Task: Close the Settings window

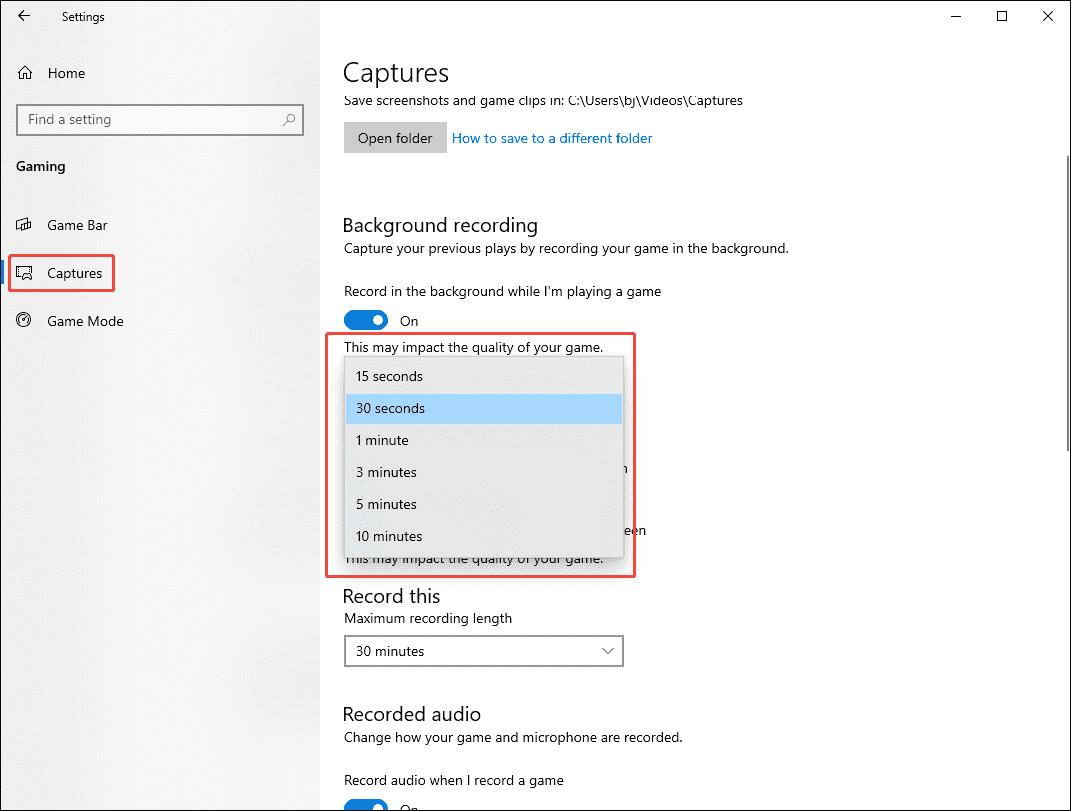Action: pyautogui.click(x=1047, y=16)
